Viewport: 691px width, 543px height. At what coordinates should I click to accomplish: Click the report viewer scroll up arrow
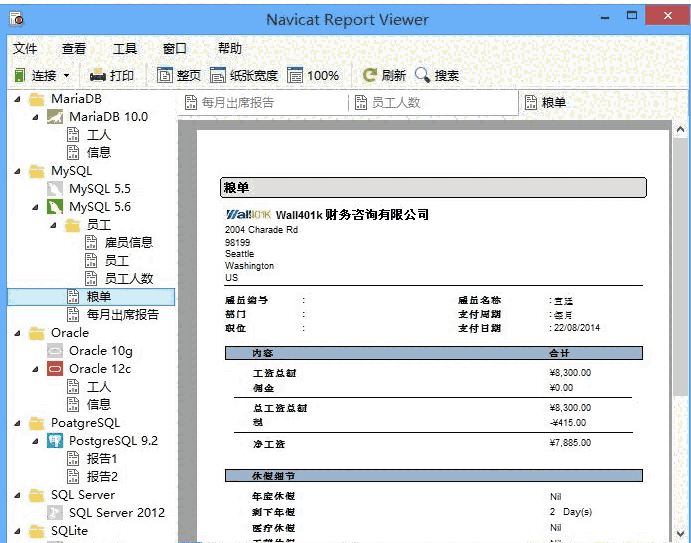point(680,130)
